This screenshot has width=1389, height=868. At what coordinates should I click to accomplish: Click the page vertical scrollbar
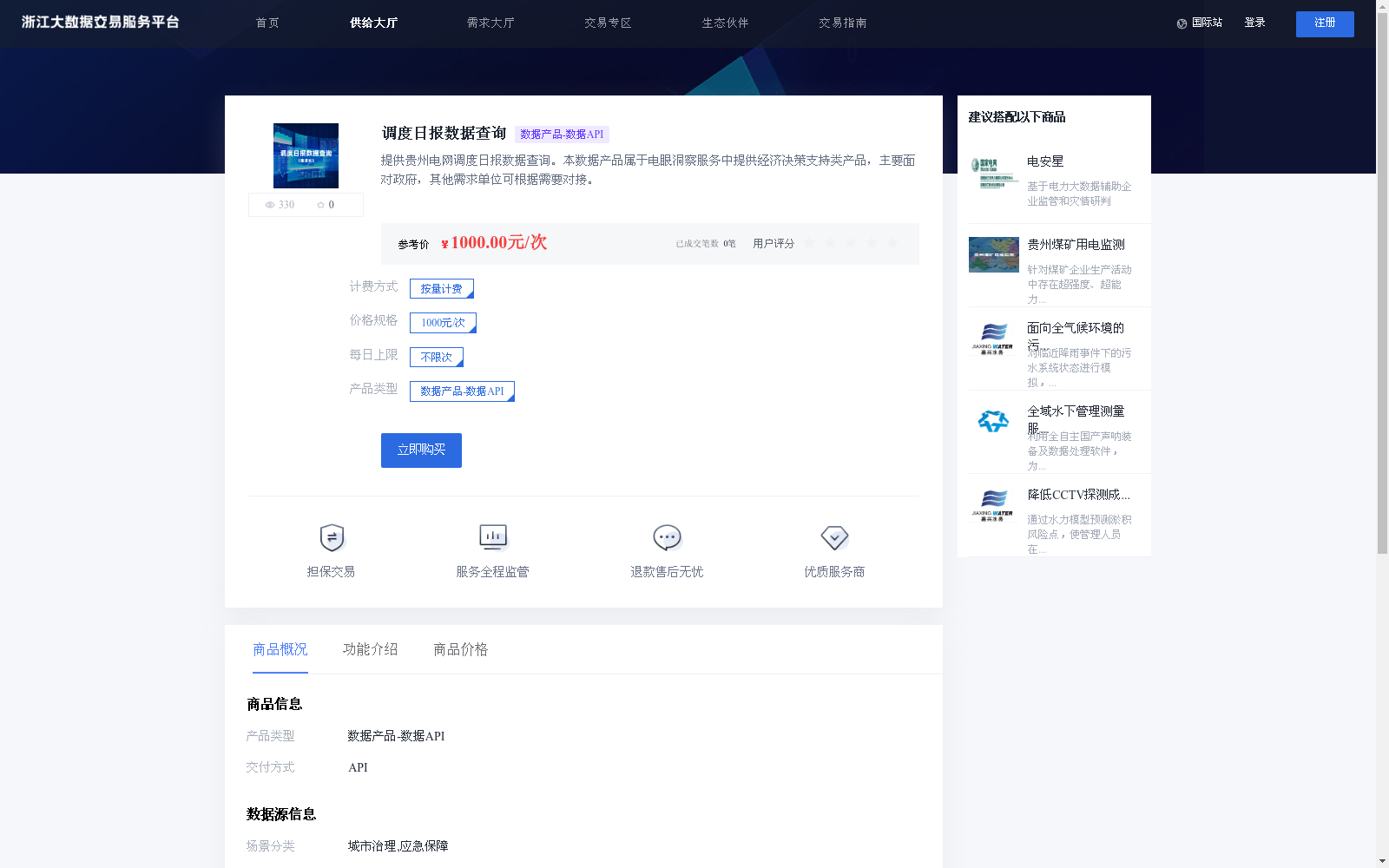coord(1382,282)
